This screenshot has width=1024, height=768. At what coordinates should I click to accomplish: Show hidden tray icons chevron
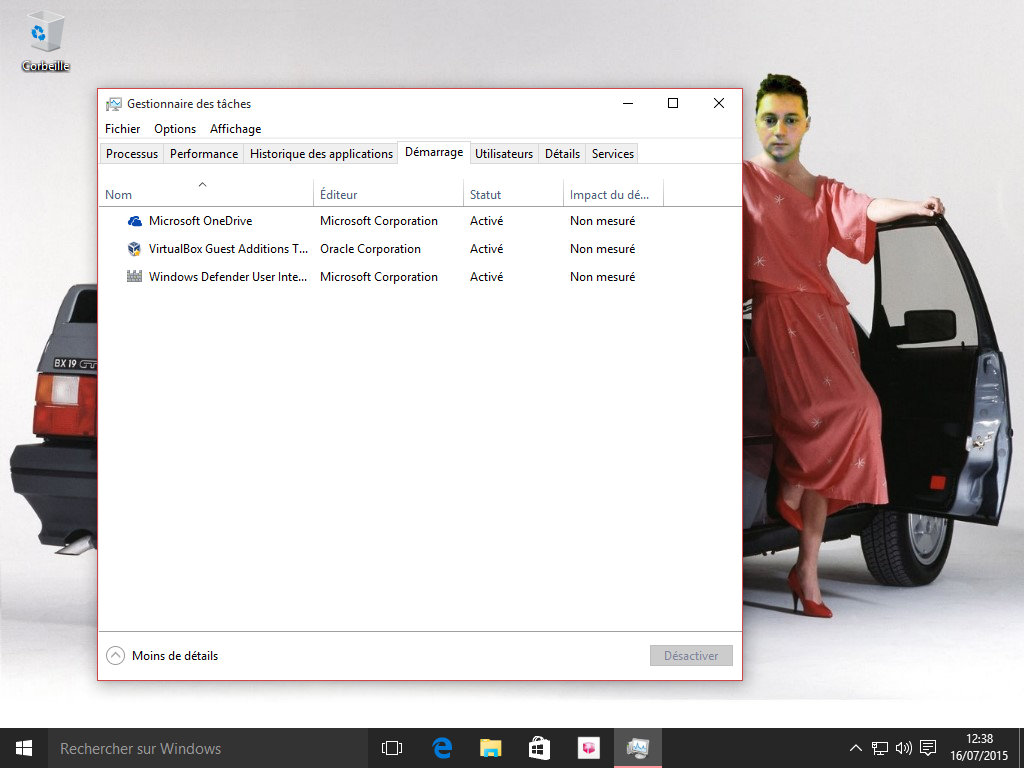[856, 748]
